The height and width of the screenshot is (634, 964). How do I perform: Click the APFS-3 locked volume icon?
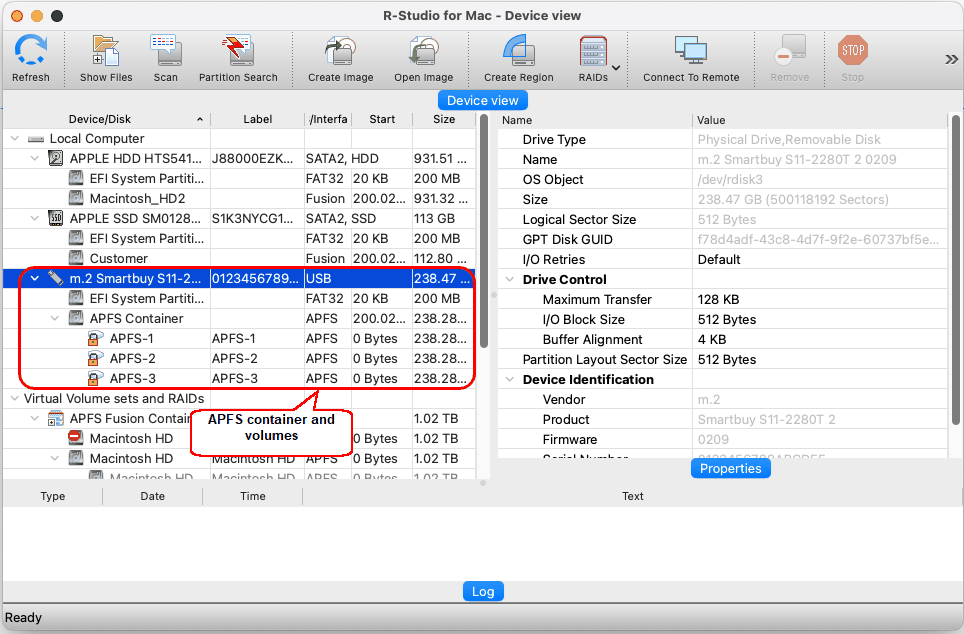[95, 378]
